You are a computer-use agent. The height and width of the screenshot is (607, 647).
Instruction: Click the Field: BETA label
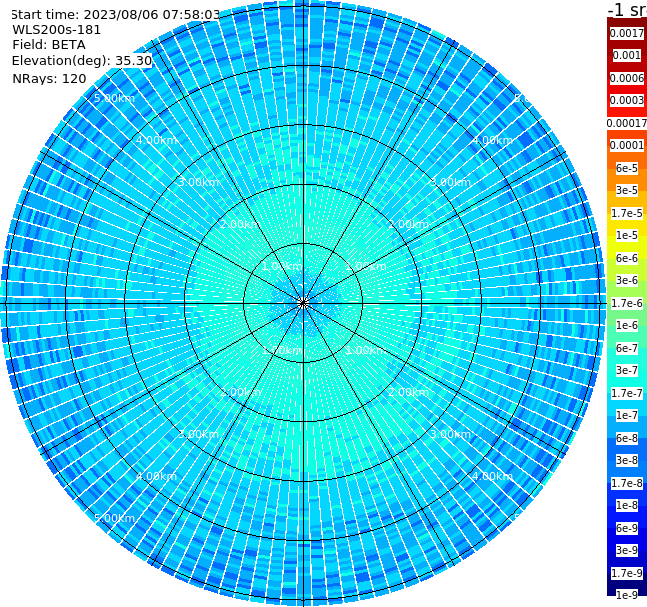(49, 45)
